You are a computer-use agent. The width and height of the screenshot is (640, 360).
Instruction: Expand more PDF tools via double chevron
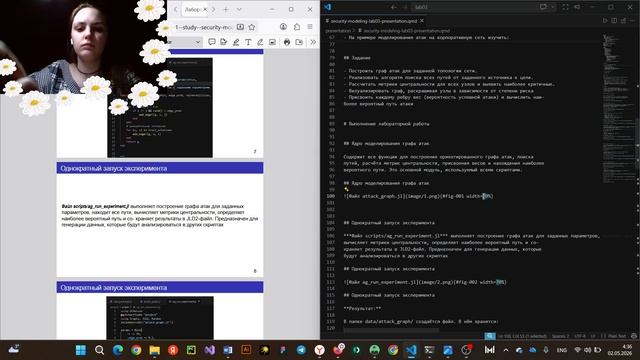click(313, 42)
